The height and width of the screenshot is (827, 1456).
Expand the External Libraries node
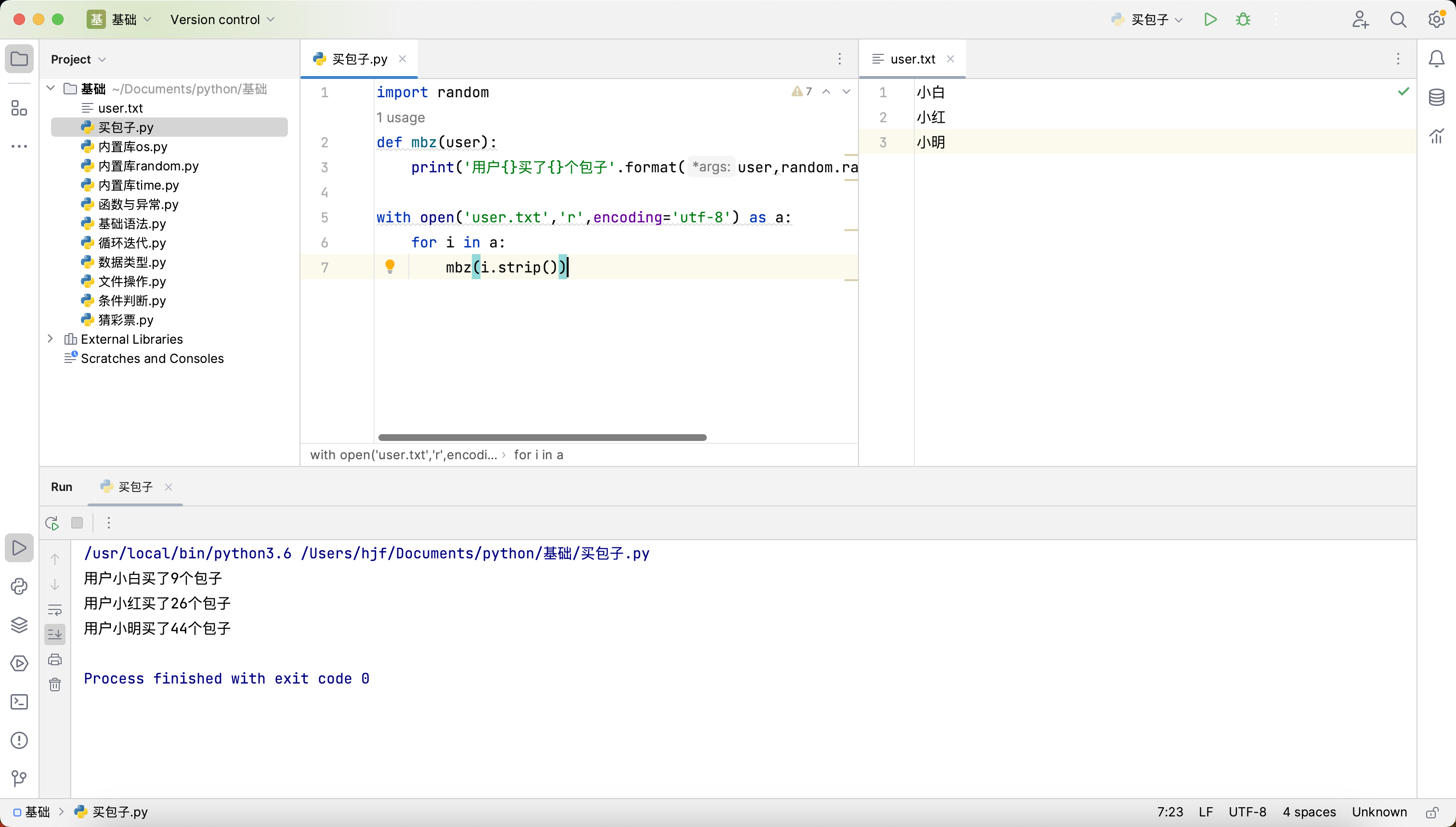(x=51, y=338)
